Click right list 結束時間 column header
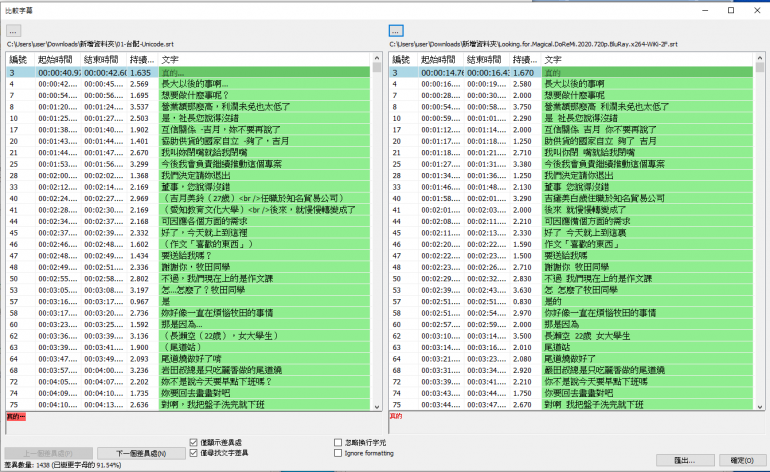 pos(486,59)
